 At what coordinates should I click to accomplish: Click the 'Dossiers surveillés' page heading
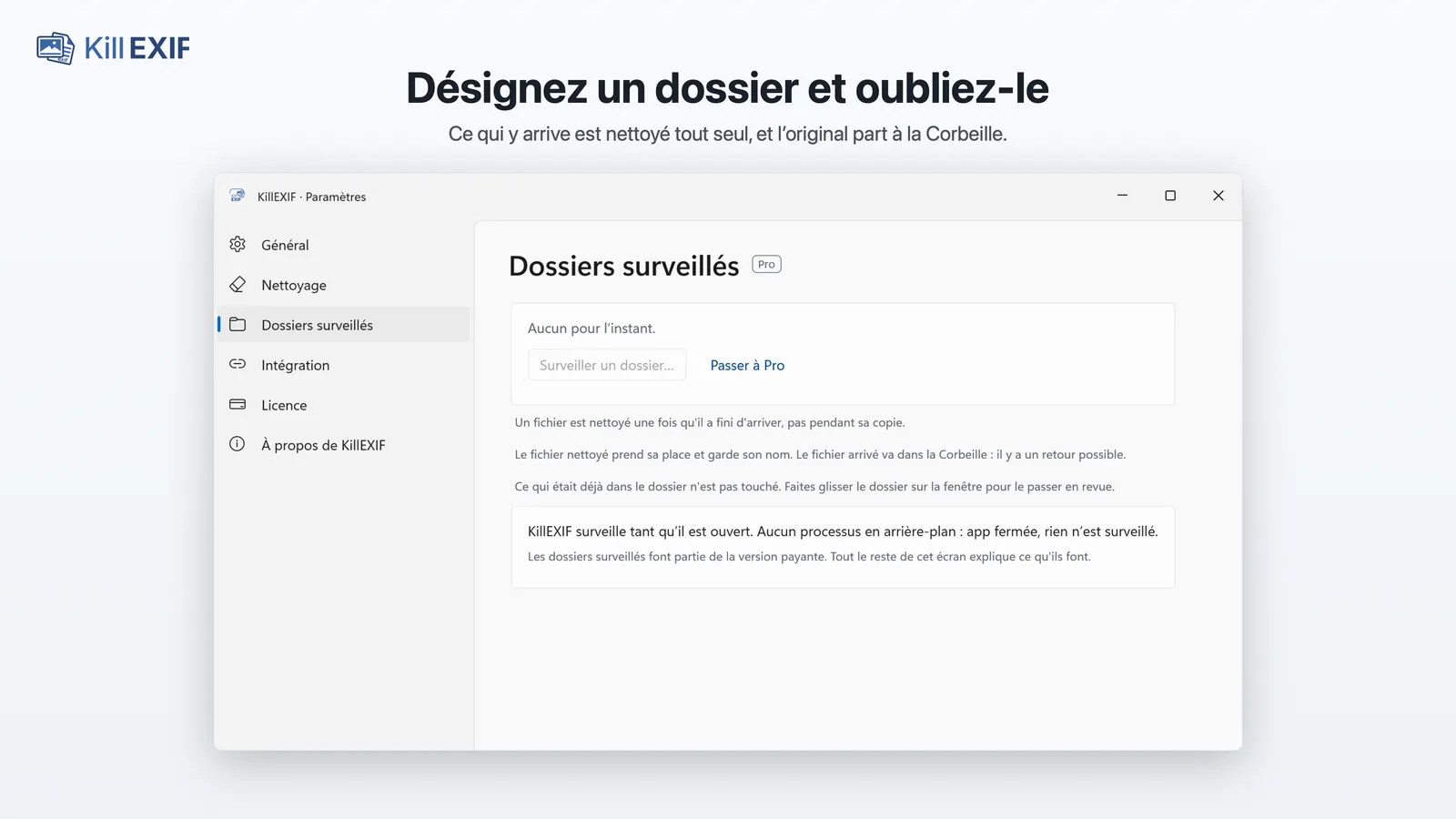pyautogui.click(x=624, y=266)
